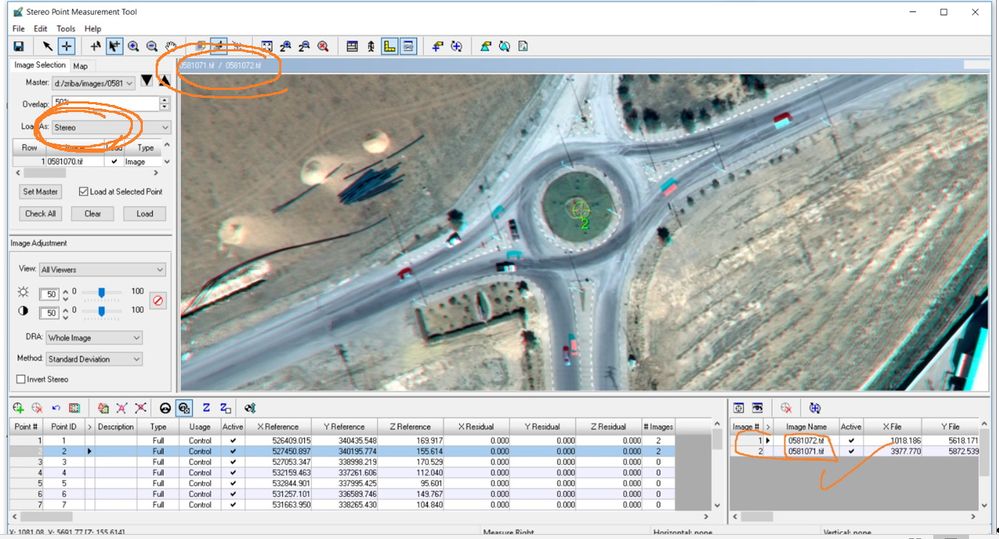This screenshot has height=539, width=999.
Task: Click the Save disk icon
Action: pyautogui.click(x=18, y=47)
